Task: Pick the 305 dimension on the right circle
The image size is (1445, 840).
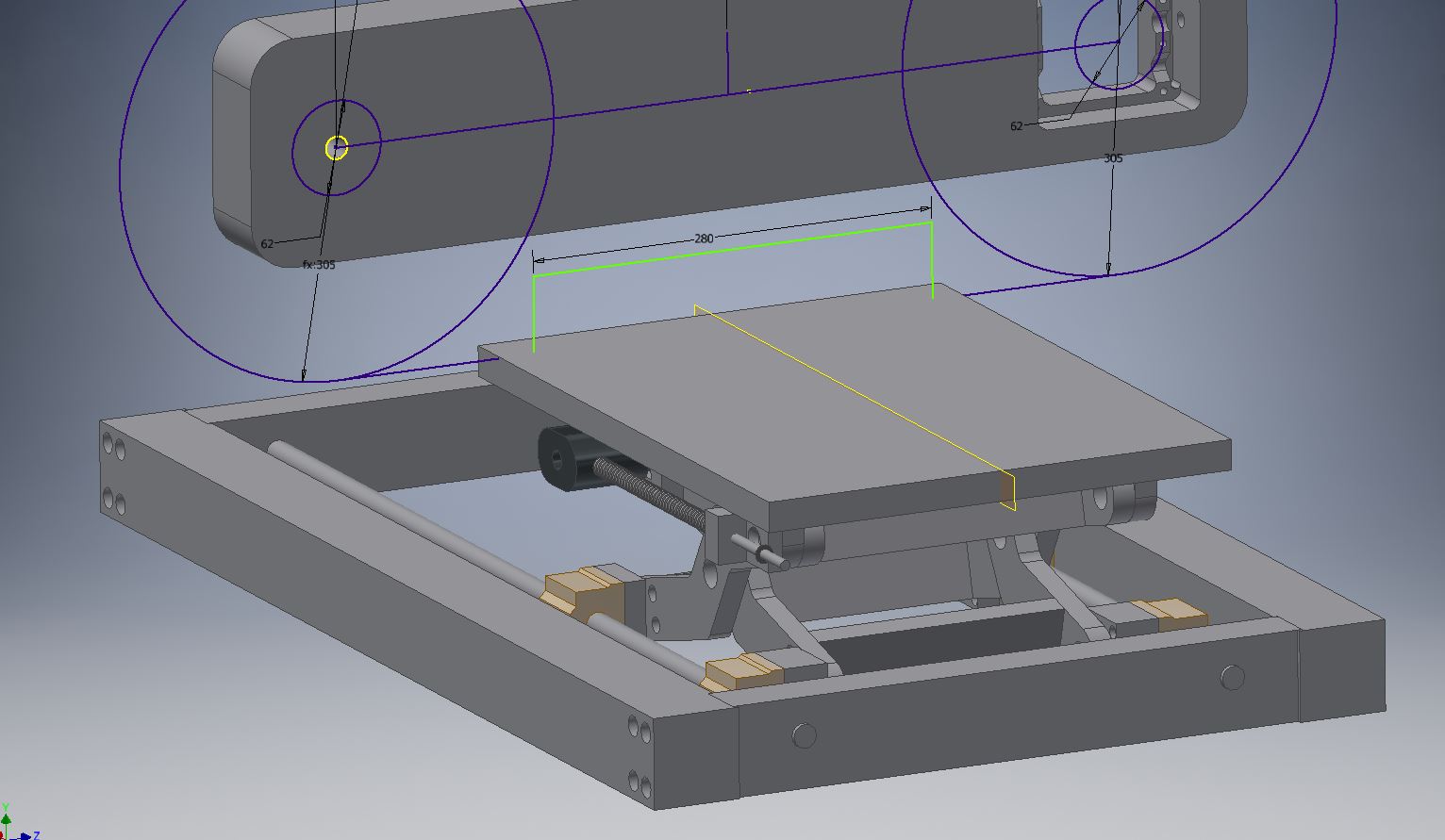Action: point(1113,158)
